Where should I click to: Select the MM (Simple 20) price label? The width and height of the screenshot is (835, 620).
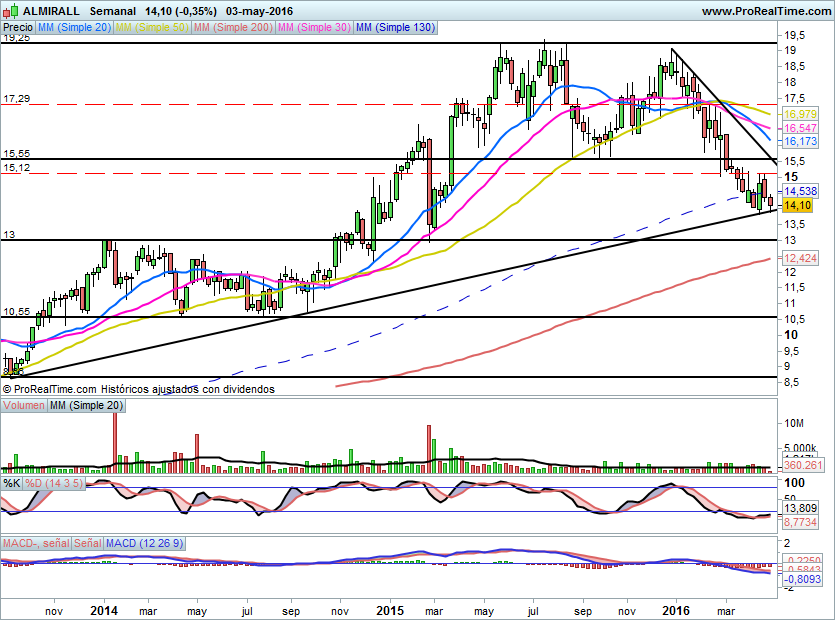75,27
